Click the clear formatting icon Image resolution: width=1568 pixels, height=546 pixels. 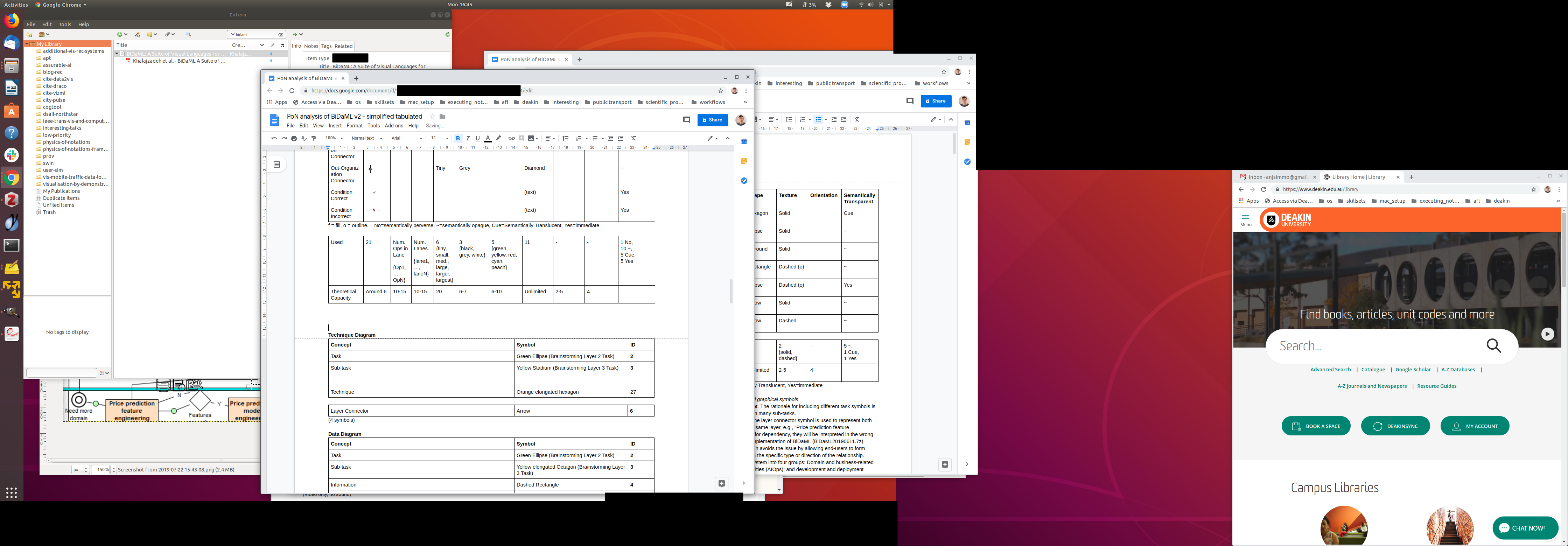pyautogui.click(x=633, y=138)
